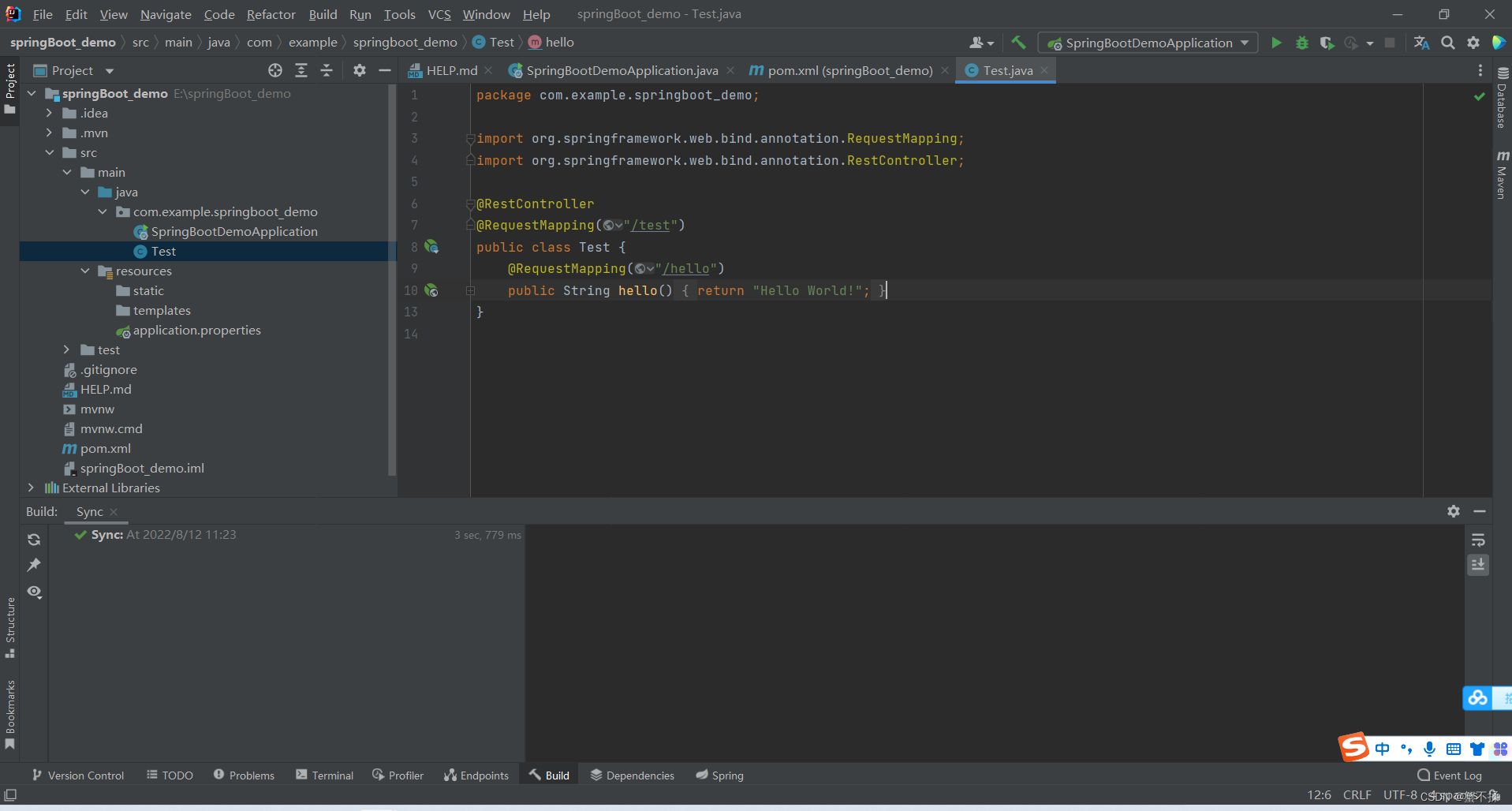1512x811 pixels.
Task: Open IDE settings with the toolbar gear icon
Action: (1473, 43)
